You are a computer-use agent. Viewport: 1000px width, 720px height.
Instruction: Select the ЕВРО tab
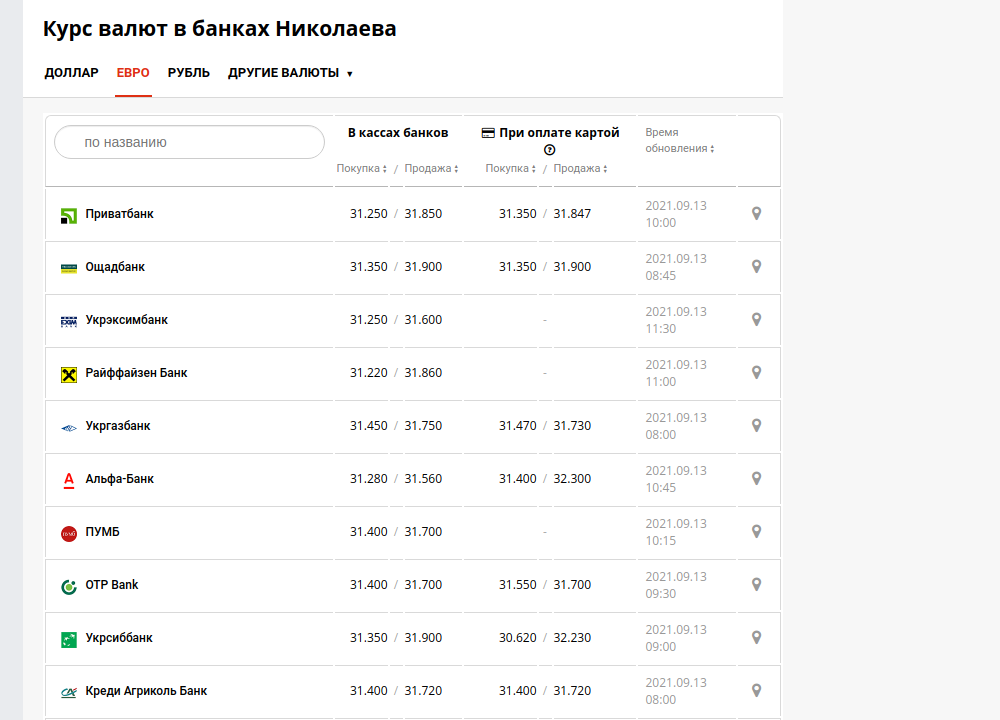click(x=133, y=73)
